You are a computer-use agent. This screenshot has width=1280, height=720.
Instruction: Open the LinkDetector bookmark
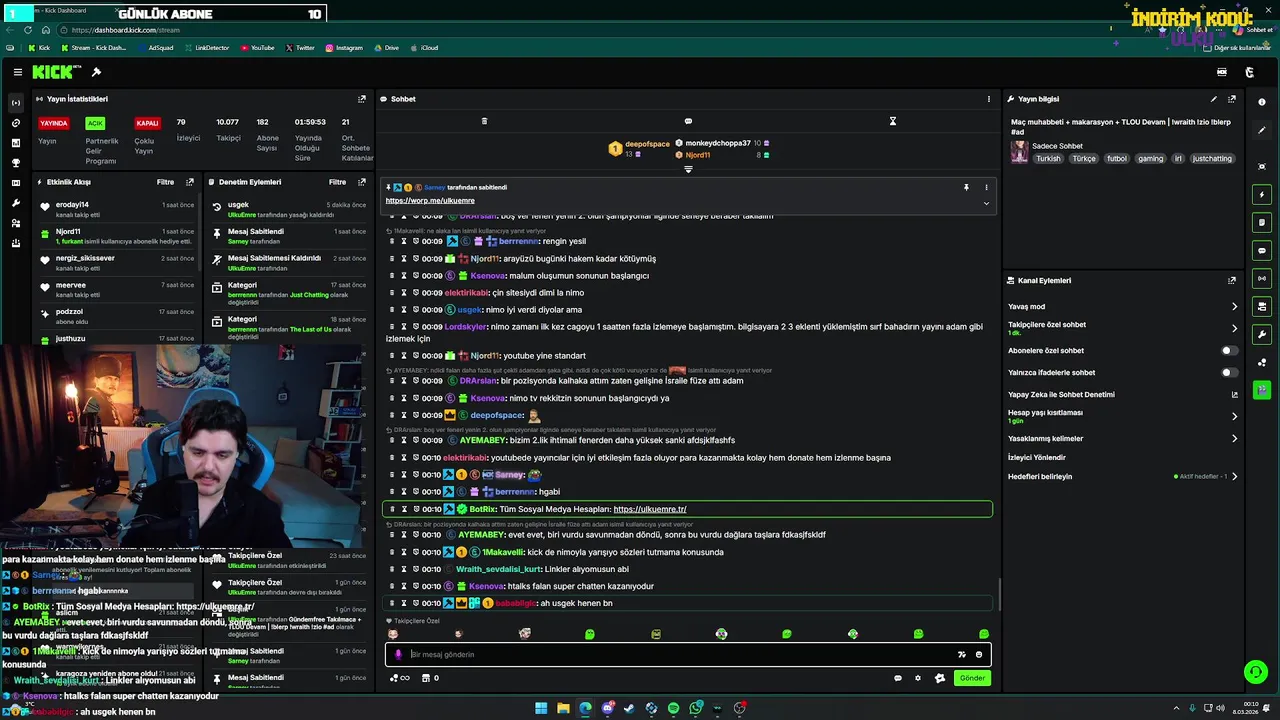click(x=207, y=48)
